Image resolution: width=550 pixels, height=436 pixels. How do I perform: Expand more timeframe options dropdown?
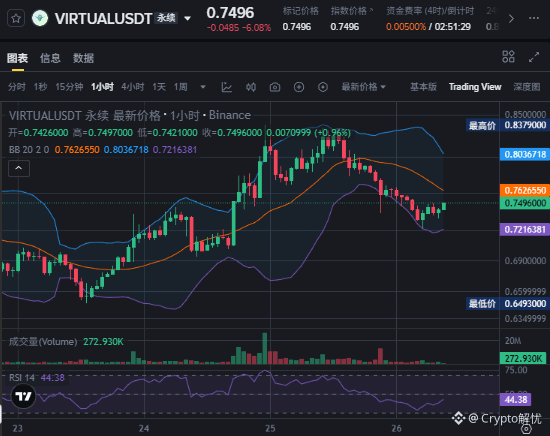(203, 87)
